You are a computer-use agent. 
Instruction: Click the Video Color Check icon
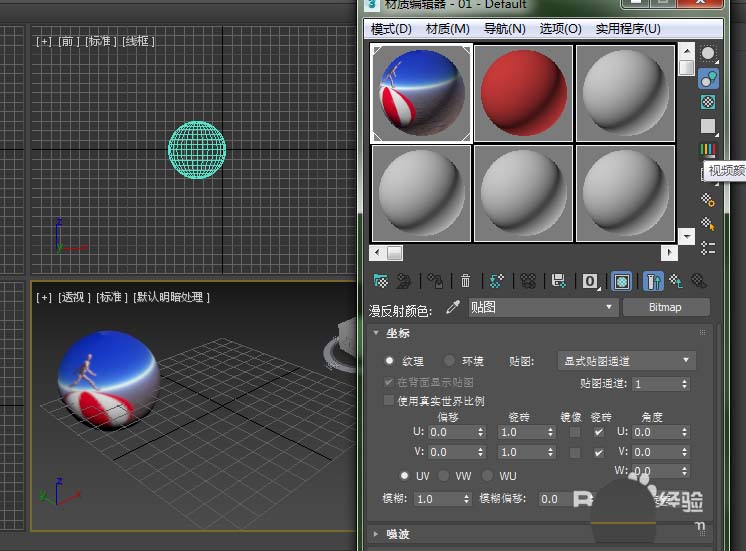coord(708,150)
